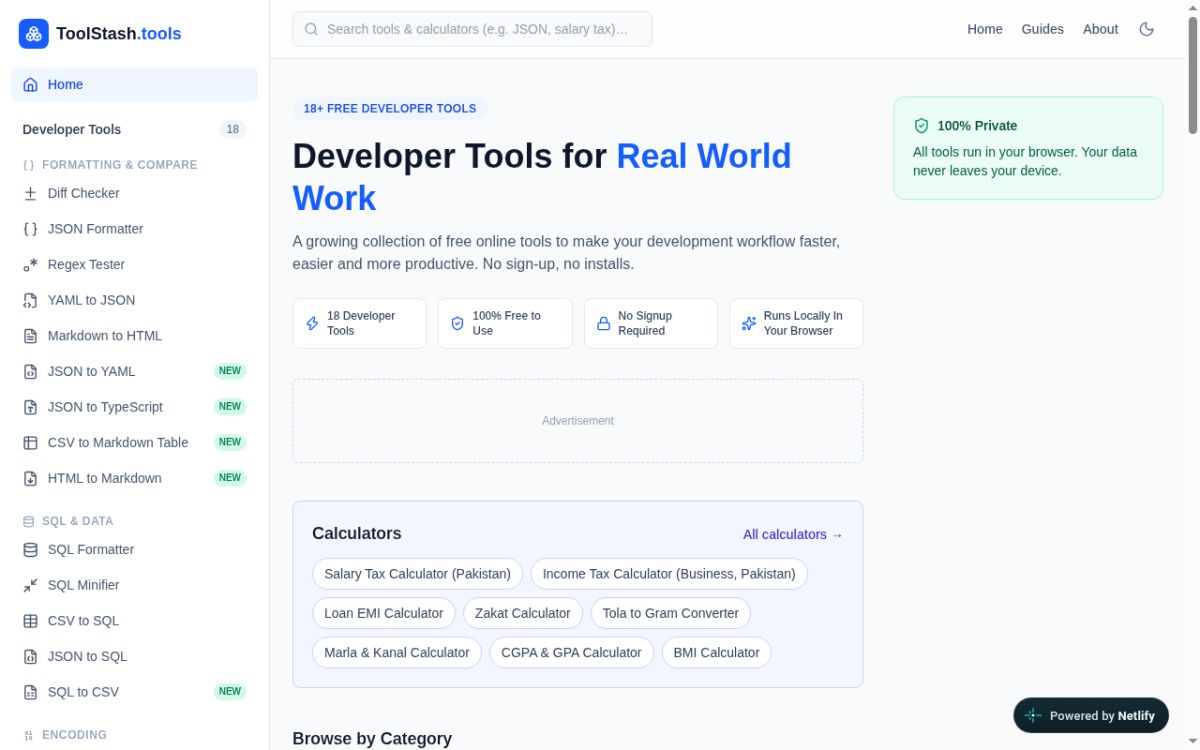Follow the All calculators link
The width and height of the screenshot is (1200, 750).
(793, 535)
